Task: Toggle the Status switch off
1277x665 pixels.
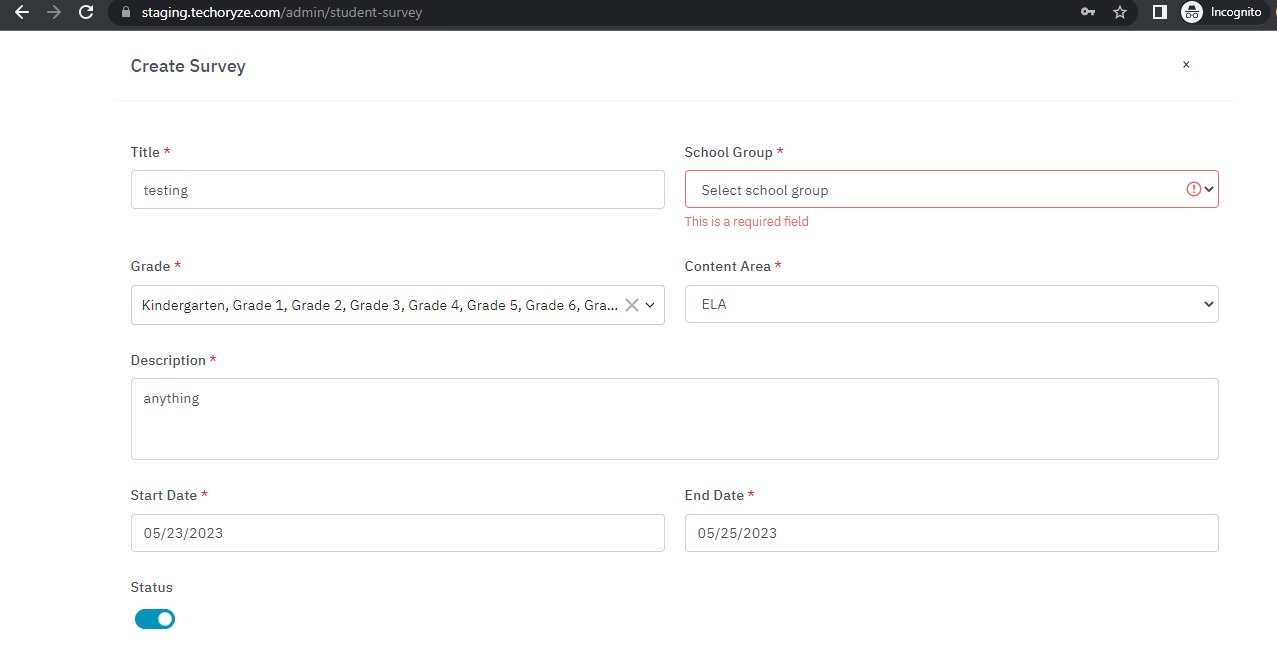Action: (155, 619)
